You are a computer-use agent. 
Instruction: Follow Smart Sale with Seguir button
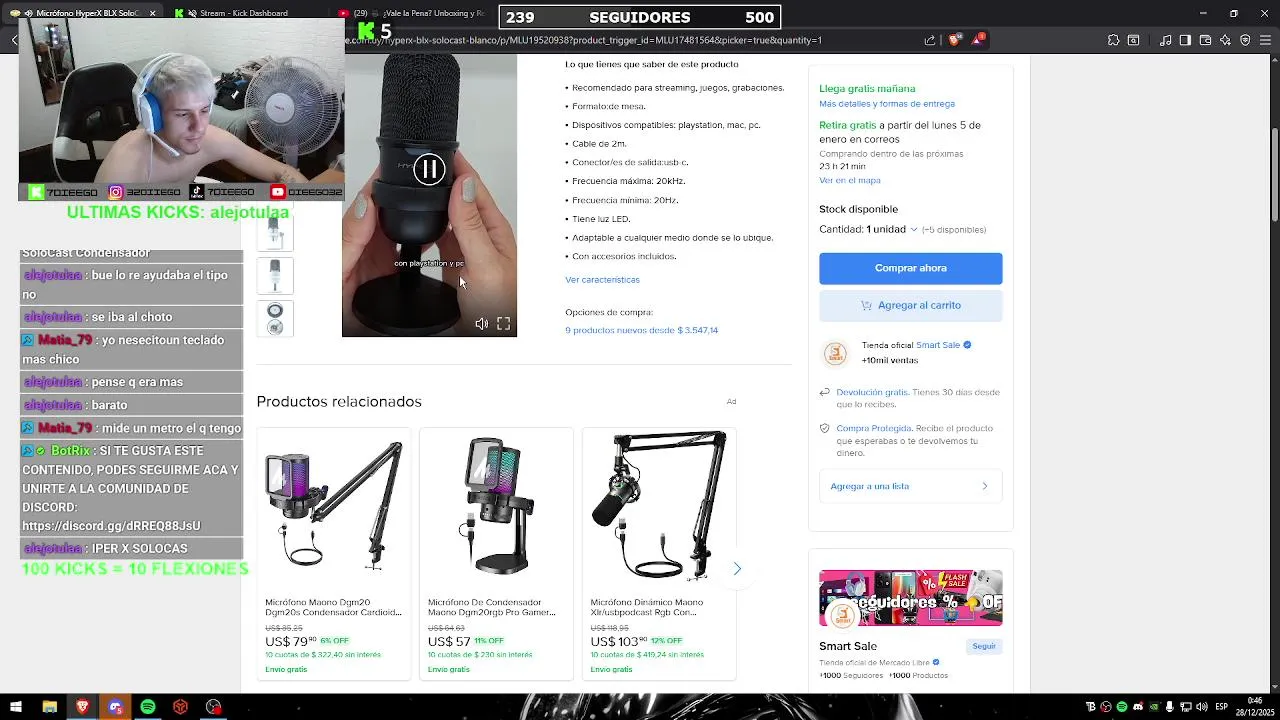pyautogui.click(x=984, y=646)
